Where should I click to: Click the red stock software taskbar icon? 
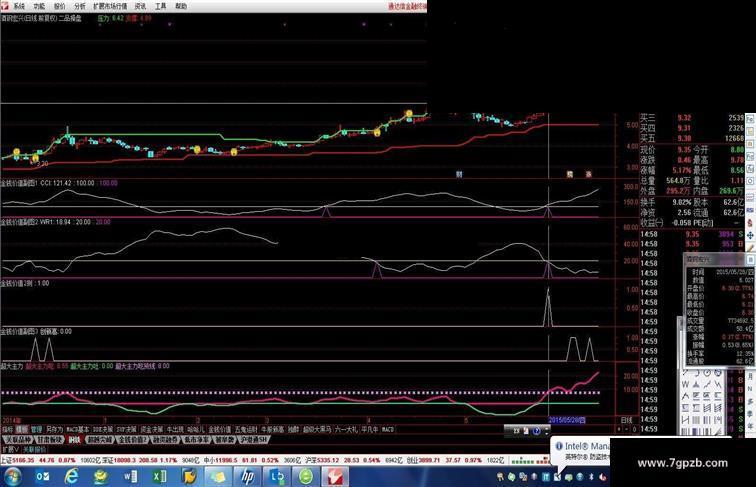[x=335, y=477]
